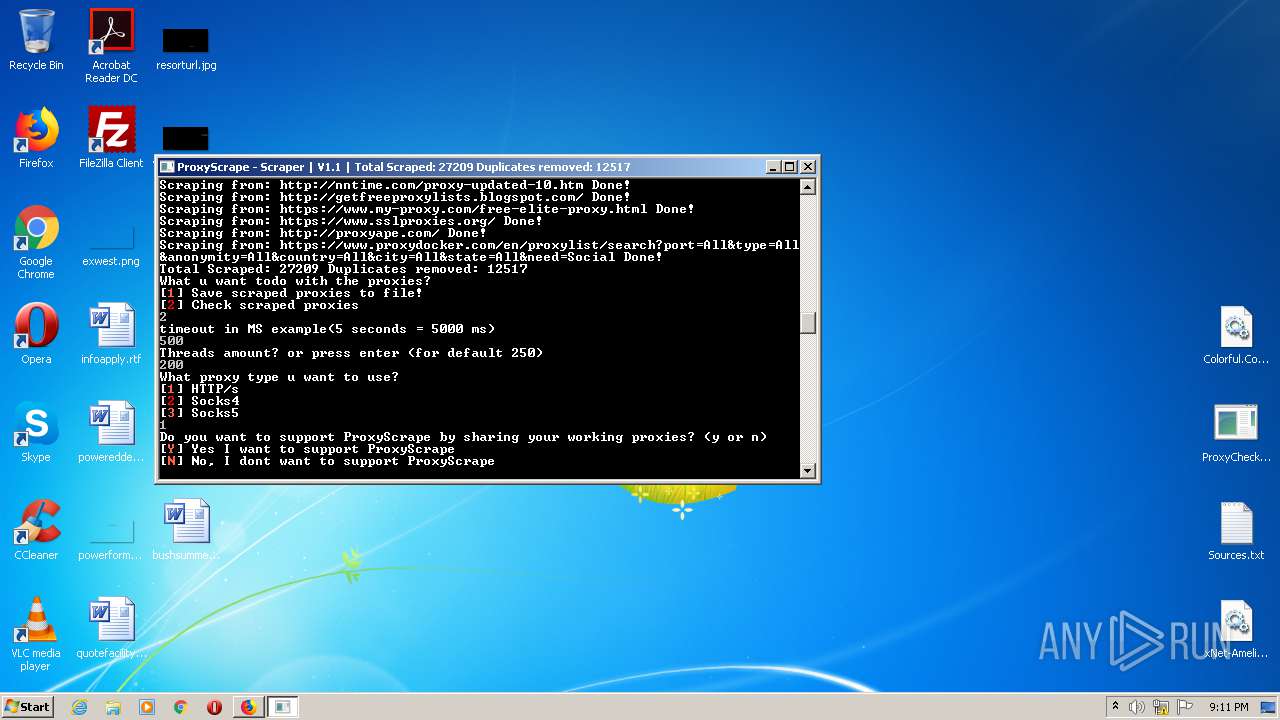The height and width of the screenshot is (720, 1280).
Task: Open the Google Chrome desktop shortcut
Action: 36,242
